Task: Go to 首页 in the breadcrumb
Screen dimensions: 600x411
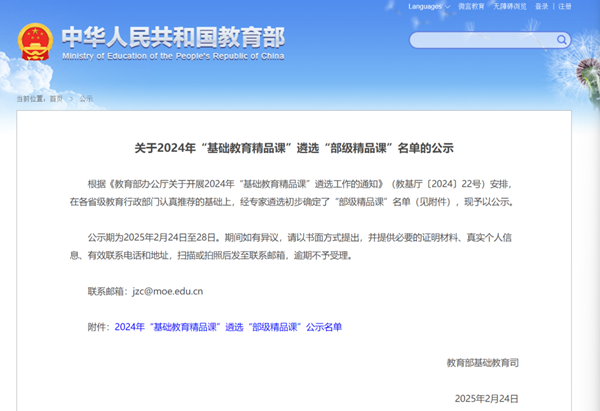Action: coord(56,99)
